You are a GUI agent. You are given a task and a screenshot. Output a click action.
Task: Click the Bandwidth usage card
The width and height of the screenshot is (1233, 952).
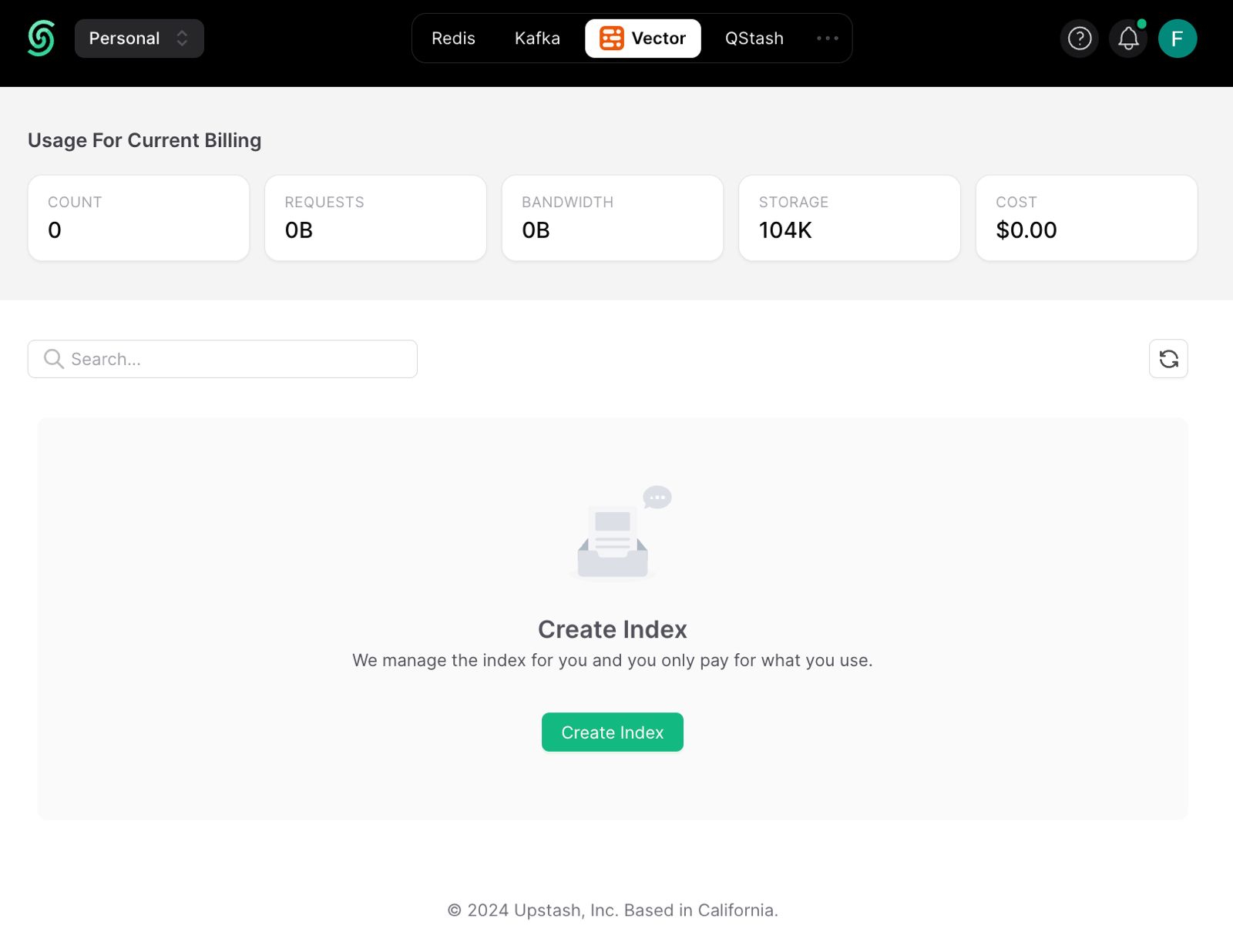(x=613, y=218)
